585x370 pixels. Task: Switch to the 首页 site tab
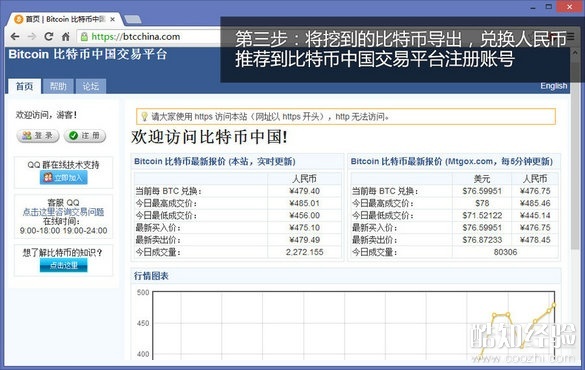tap(24, 87)
